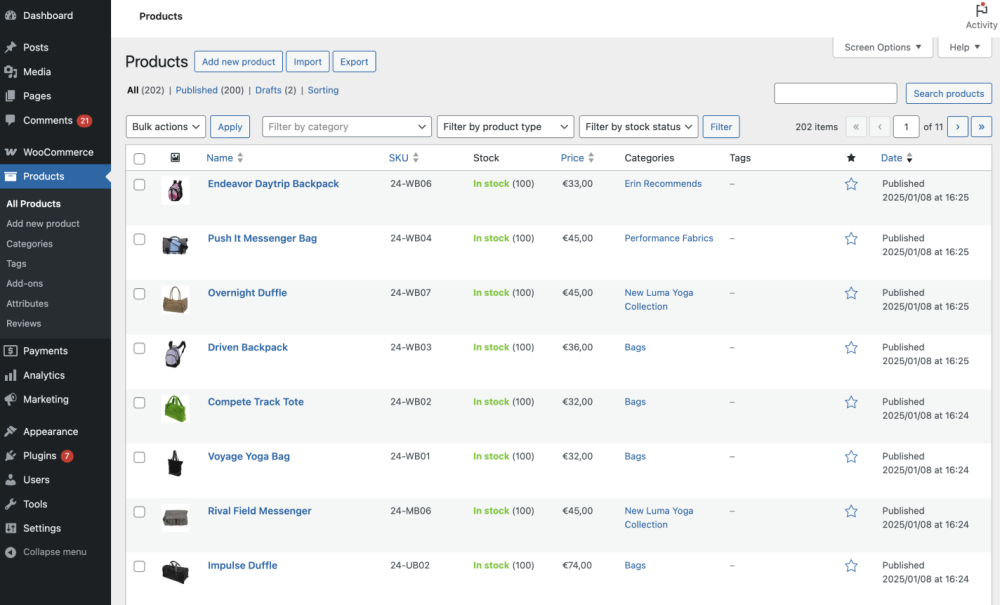Click the image column header icon

(175, 157)
